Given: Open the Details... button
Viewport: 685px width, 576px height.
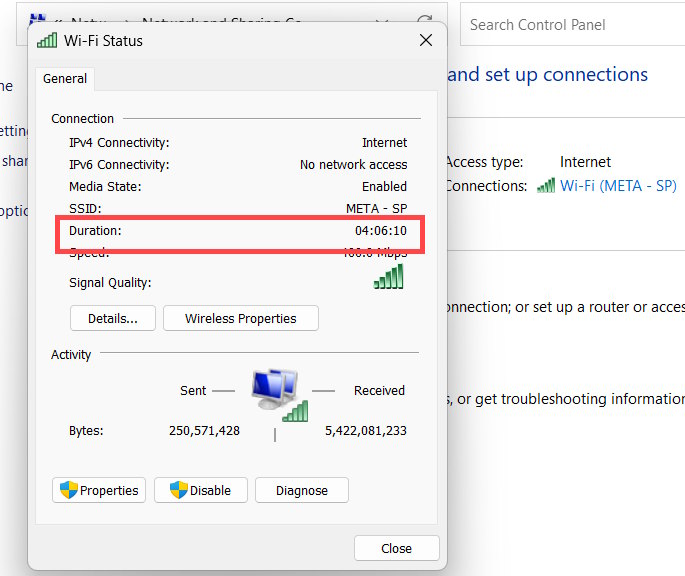Looking at the screenshot, I should click(112, 318).
